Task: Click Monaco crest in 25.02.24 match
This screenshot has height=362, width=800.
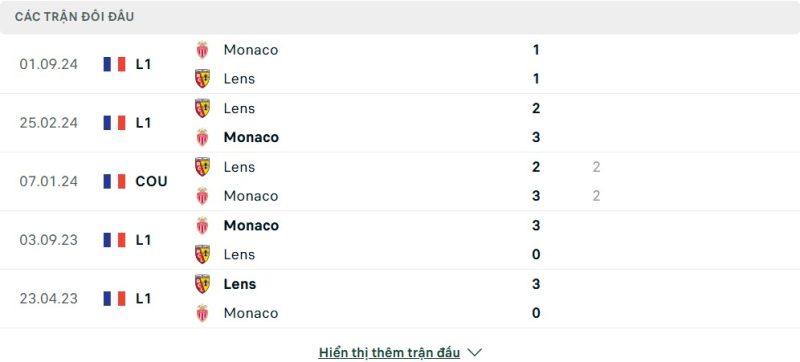Action: pos(203,137)
